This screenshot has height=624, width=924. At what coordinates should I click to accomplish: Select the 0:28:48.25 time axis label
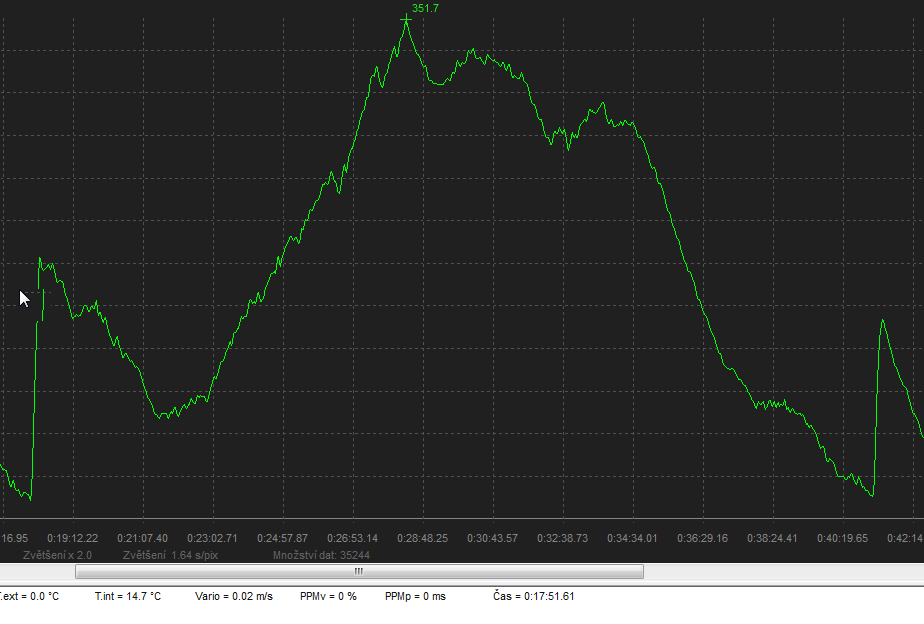[422, 539]
